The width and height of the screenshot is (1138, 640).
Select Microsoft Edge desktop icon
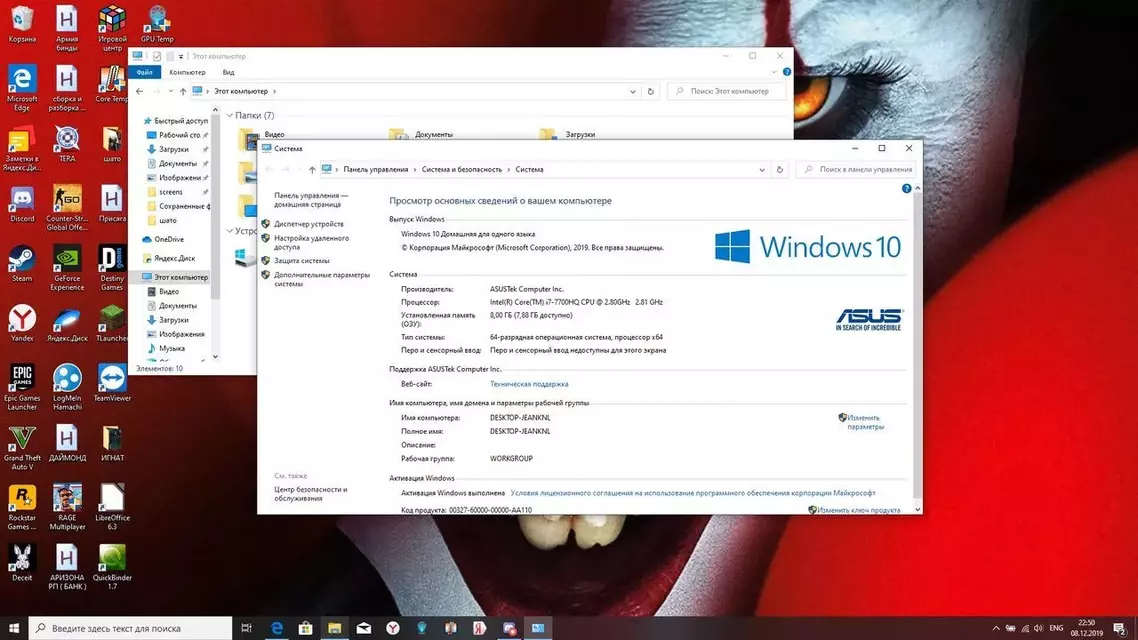(x=22, y=89)
